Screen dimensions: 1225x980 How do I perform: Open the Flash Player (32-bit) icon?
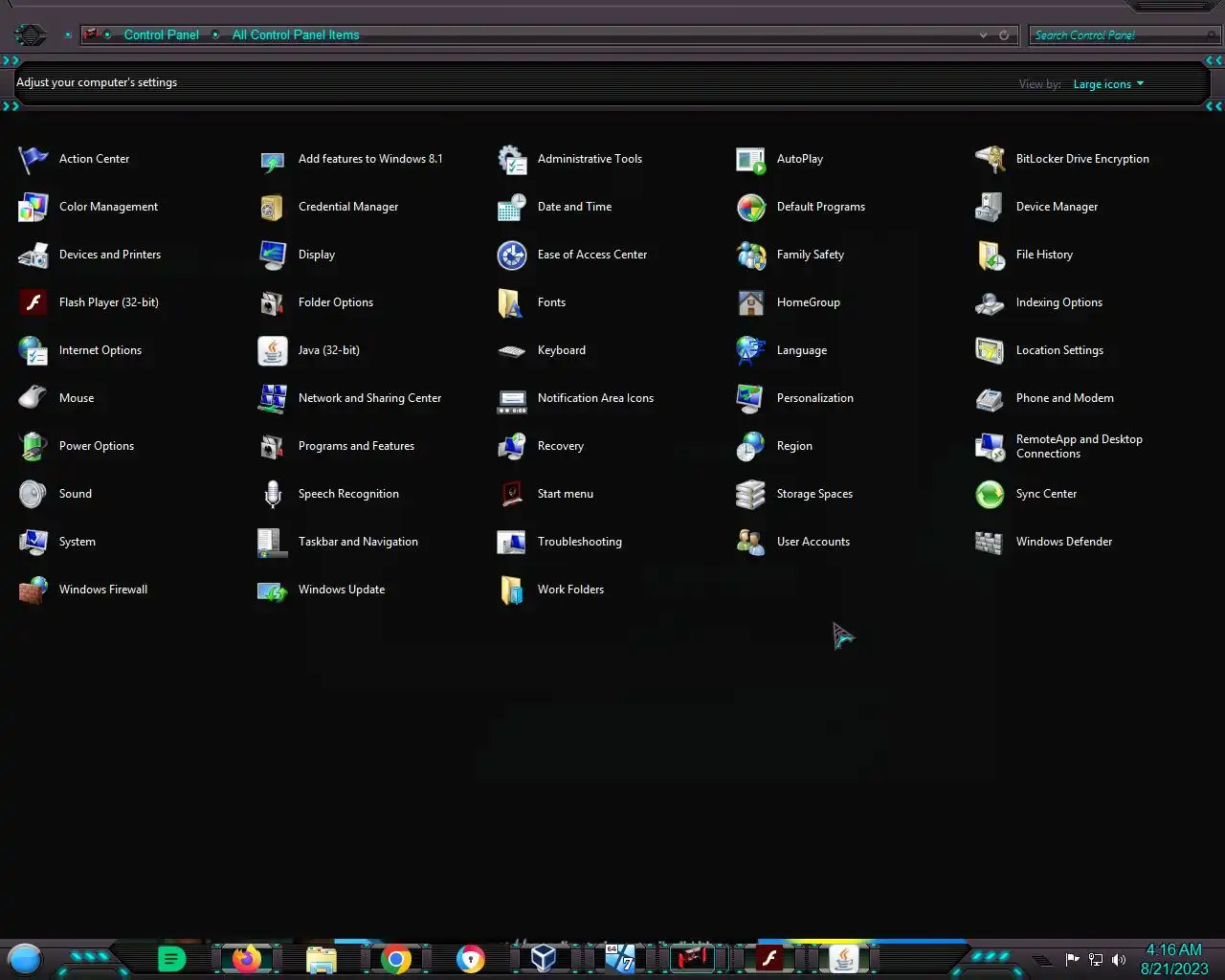pos(33,302)
